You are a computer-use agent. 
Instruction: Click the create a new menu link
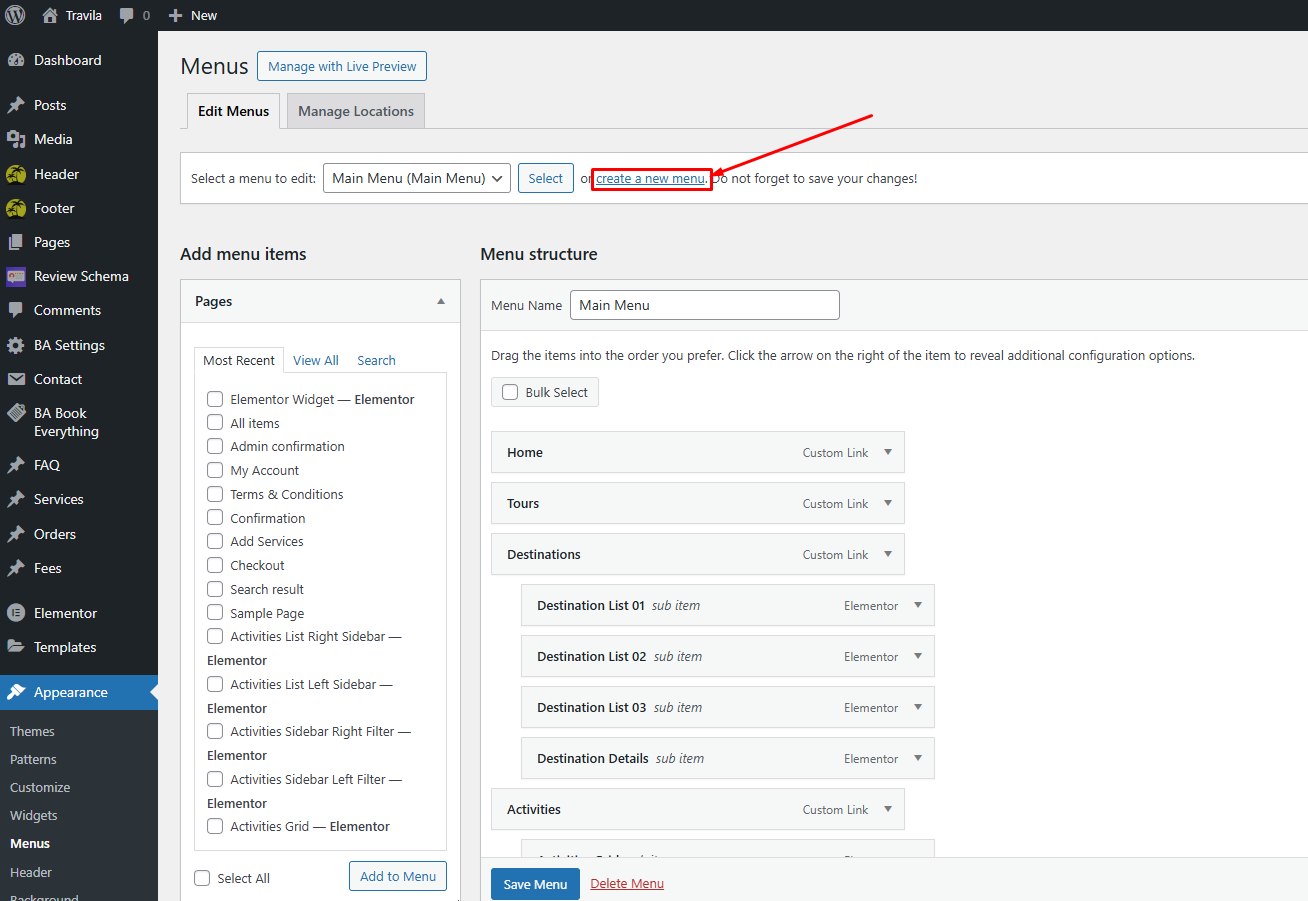point(650,178)
